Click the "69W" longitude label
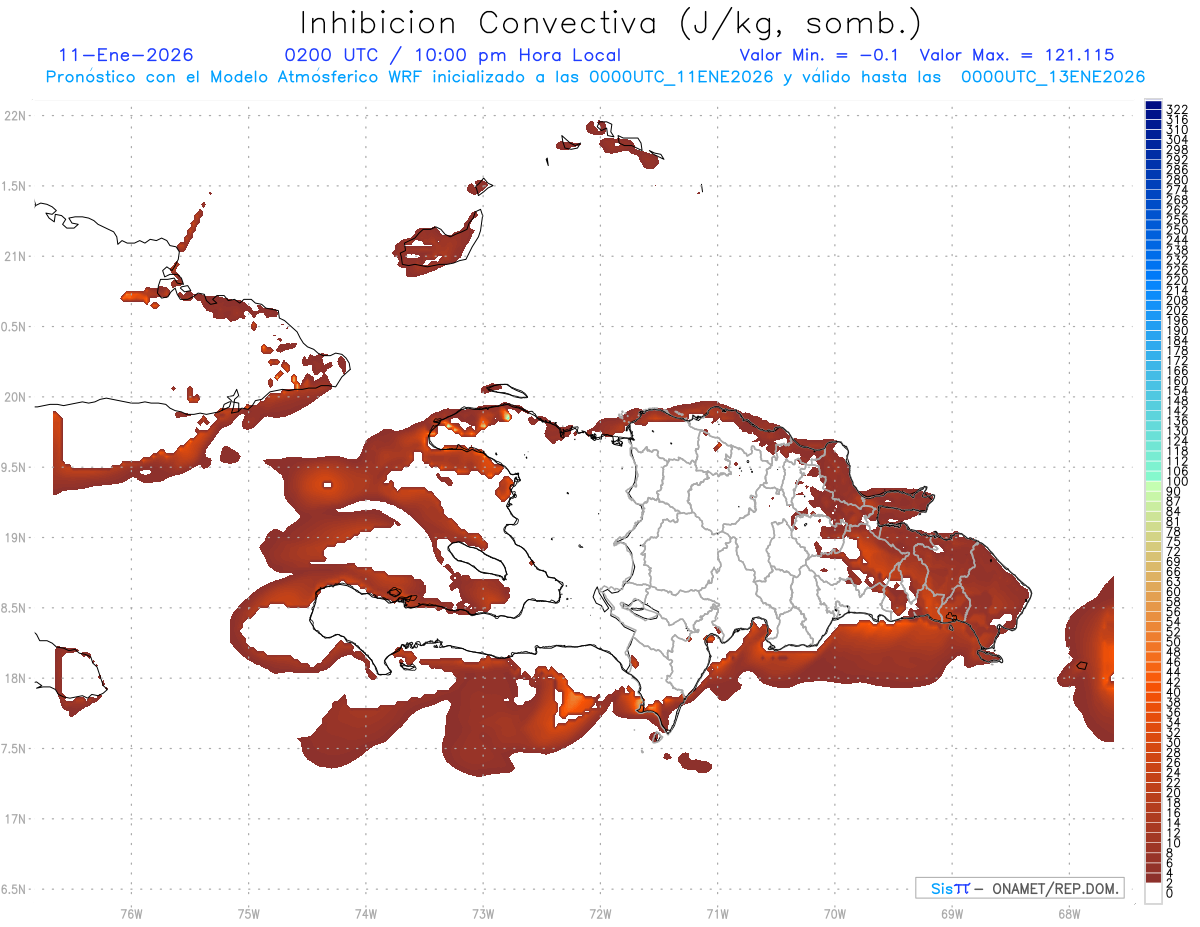This screenshot has width=1200, height=927. pos(952,913)
